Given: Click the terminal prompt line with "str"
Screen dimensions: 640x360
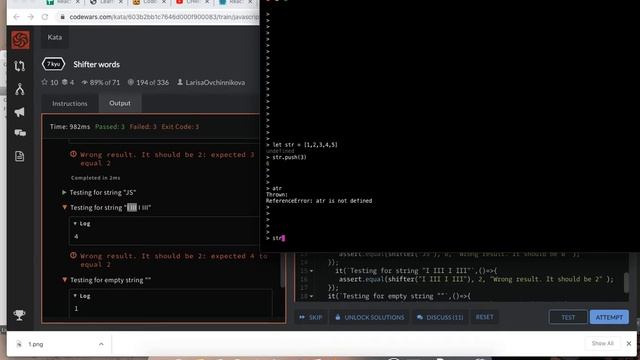Looking at the screenshot, I should coord(276,238).
